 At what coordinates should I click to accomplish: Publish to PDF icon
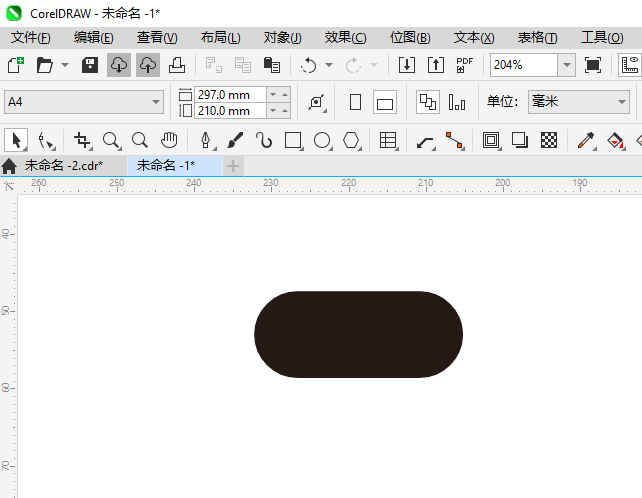coord(464,65)
